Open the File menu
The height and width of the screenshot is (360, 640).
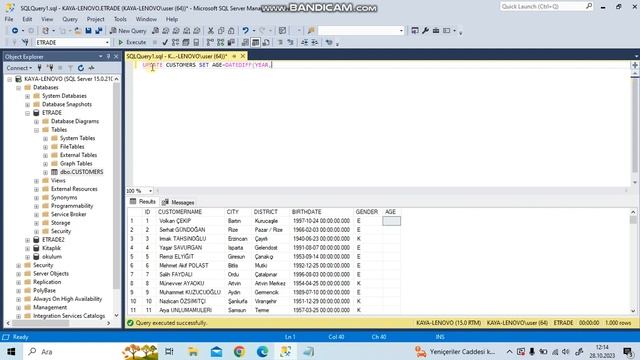click(9, 19)
